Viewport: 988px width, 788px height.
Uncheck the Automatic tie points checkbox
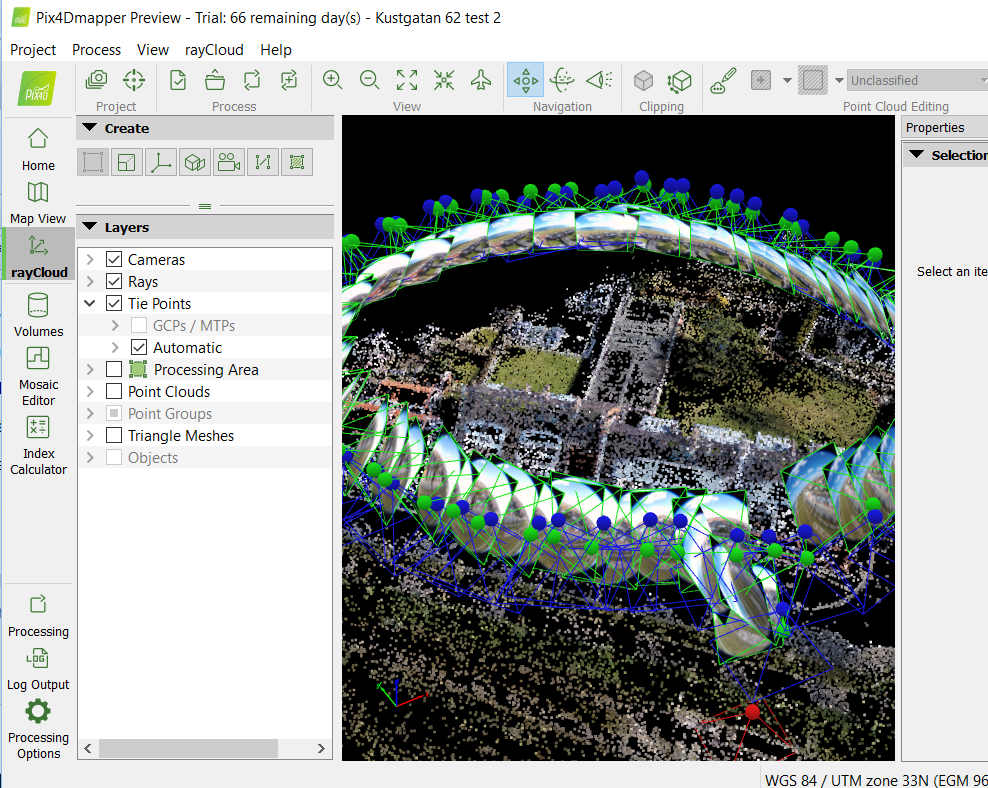coord(139,347)
